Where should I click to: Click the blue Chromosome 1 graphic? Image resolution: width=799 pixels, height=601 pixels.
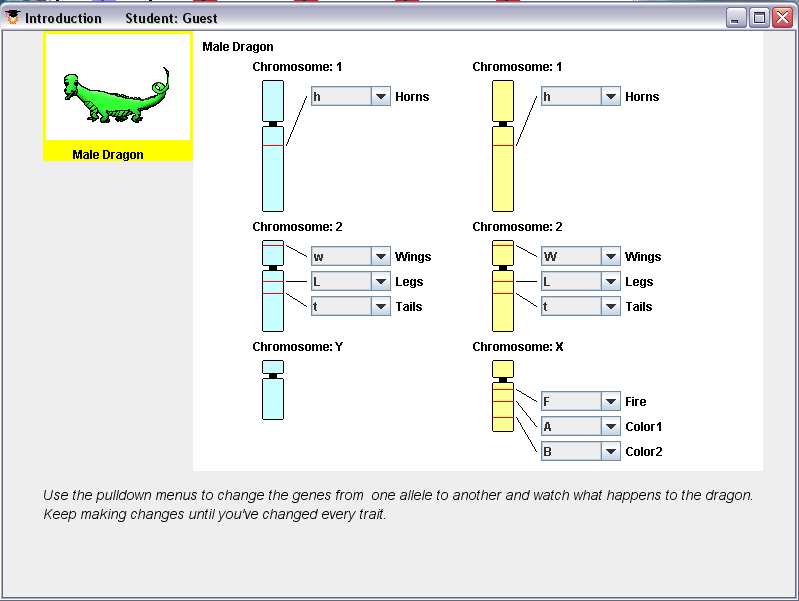click(x=273, y=146)
